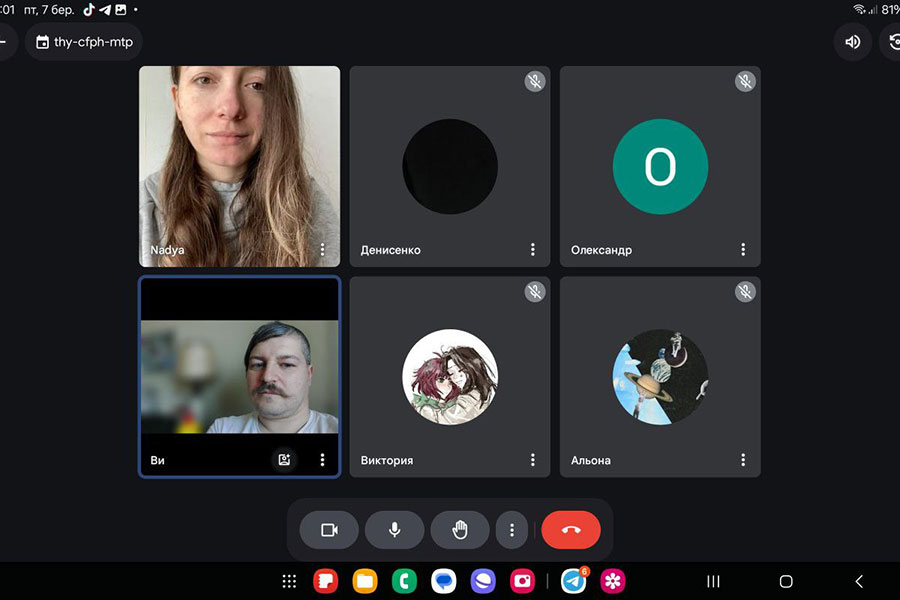Viewport: 900px width, 600px height.
Task: Open three-dot menu on Альона's tile
Action: (x=743, y=460)
